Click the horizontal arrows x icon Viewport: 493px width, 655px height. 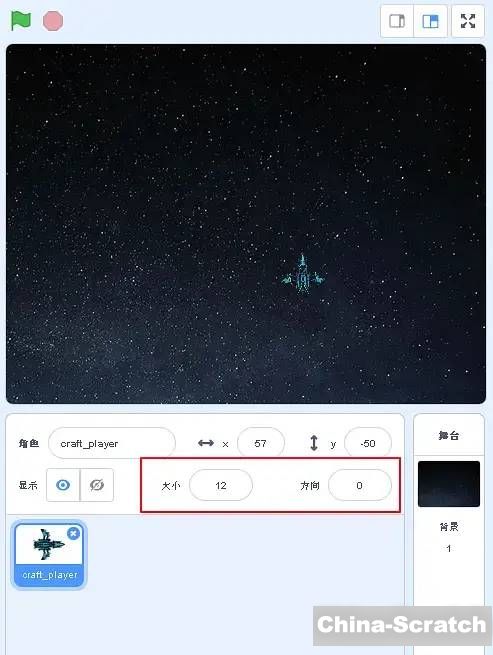[x=206, y=443]
